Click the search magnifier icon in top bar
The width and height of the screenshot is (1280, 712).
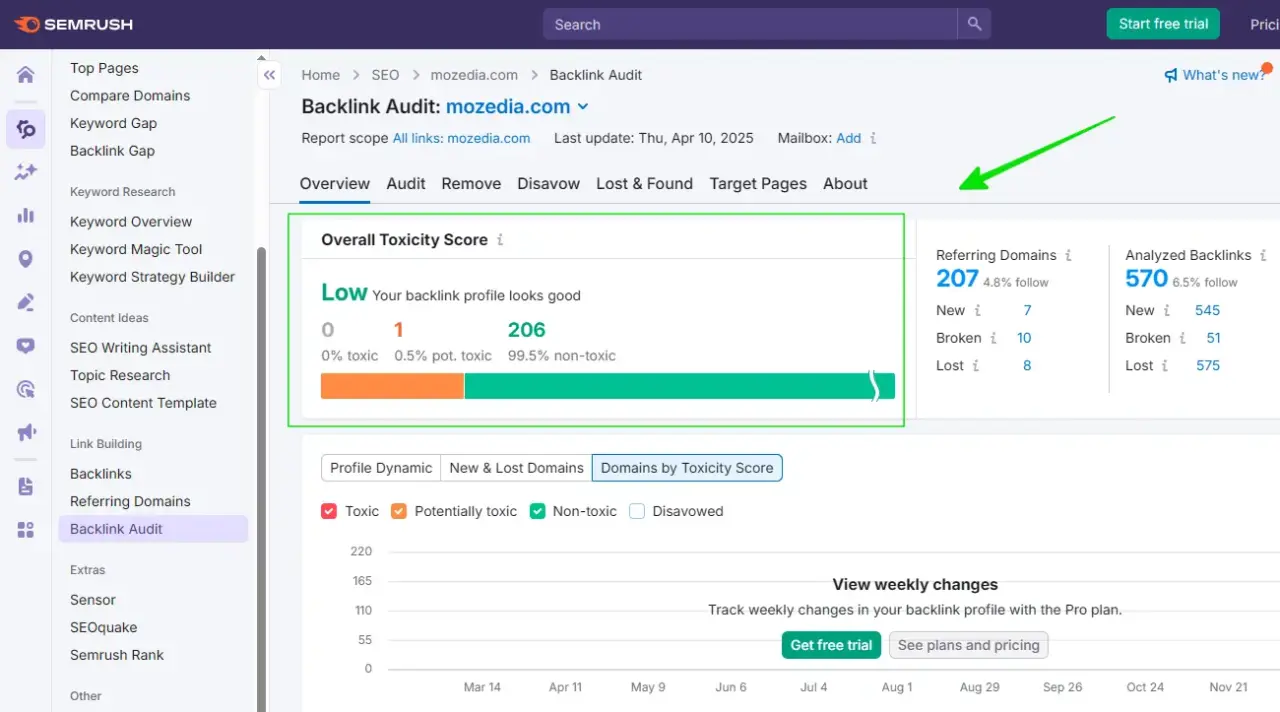pyautogui.click(x=974, y=23)
